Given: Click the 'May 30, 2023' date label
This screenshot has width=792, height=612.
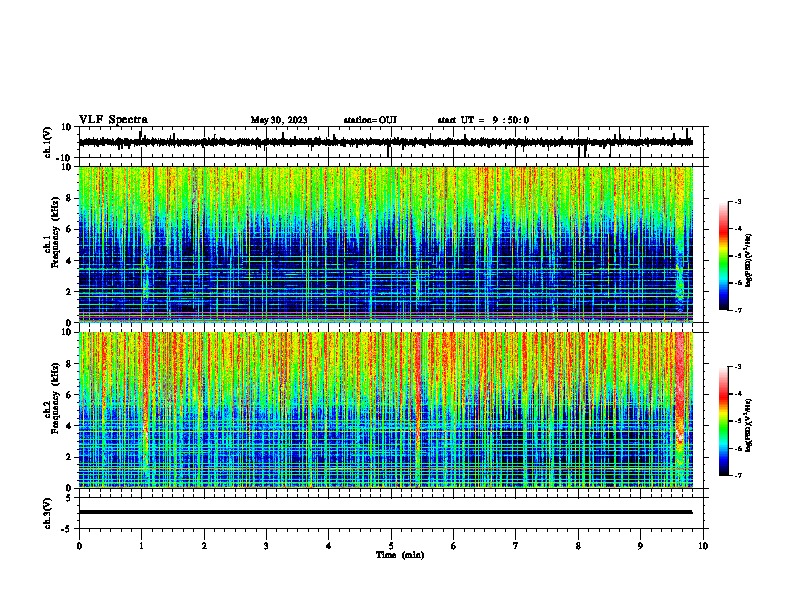Looking at the screenshot, I should pos(279,120).
